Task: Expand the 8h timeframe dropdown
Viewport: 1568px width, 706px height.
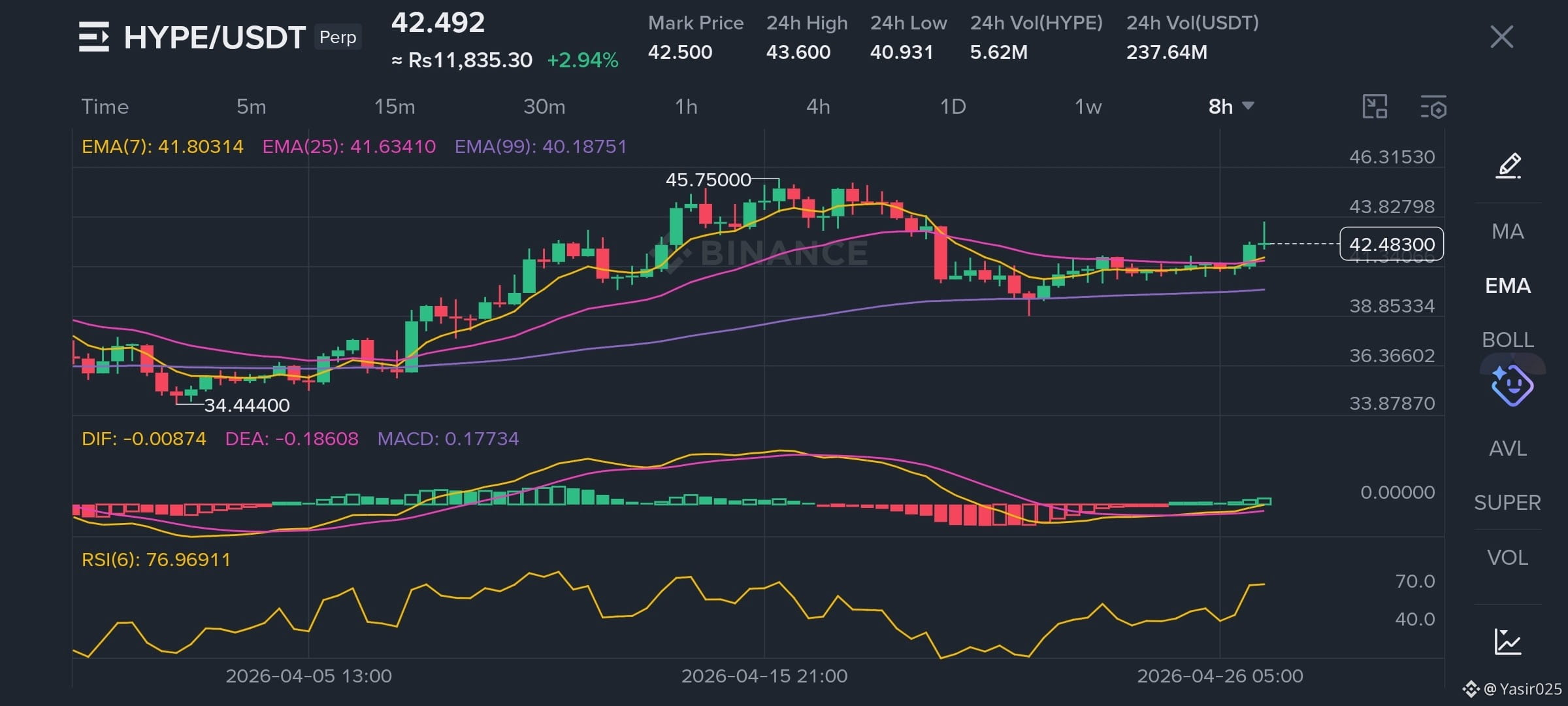Action: [x=1231, y=107]
